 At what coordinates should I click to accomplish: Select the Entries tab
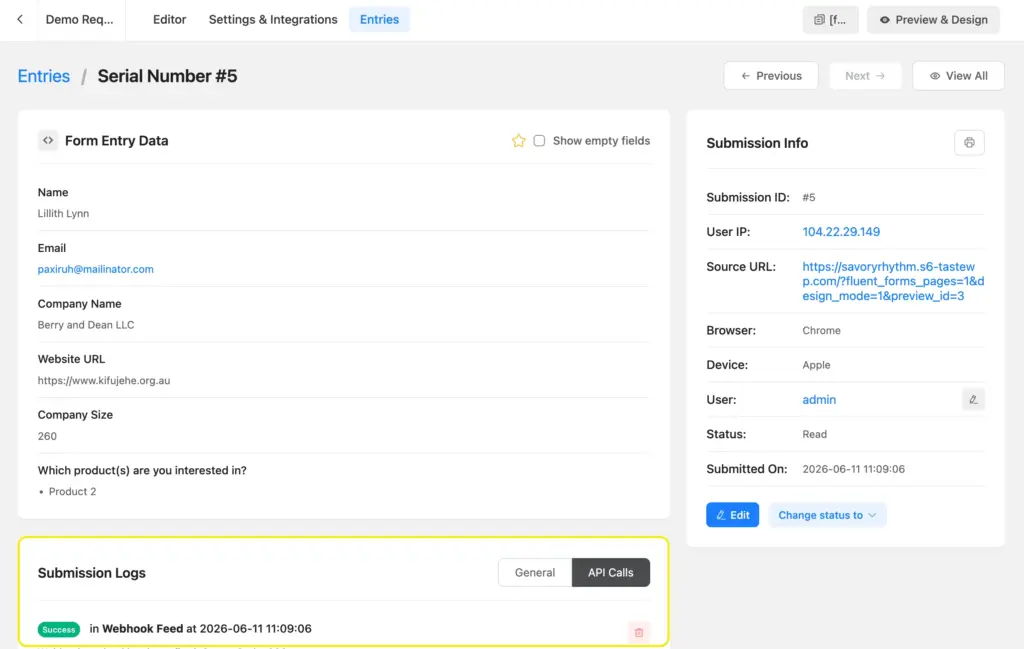pos(379,20)
